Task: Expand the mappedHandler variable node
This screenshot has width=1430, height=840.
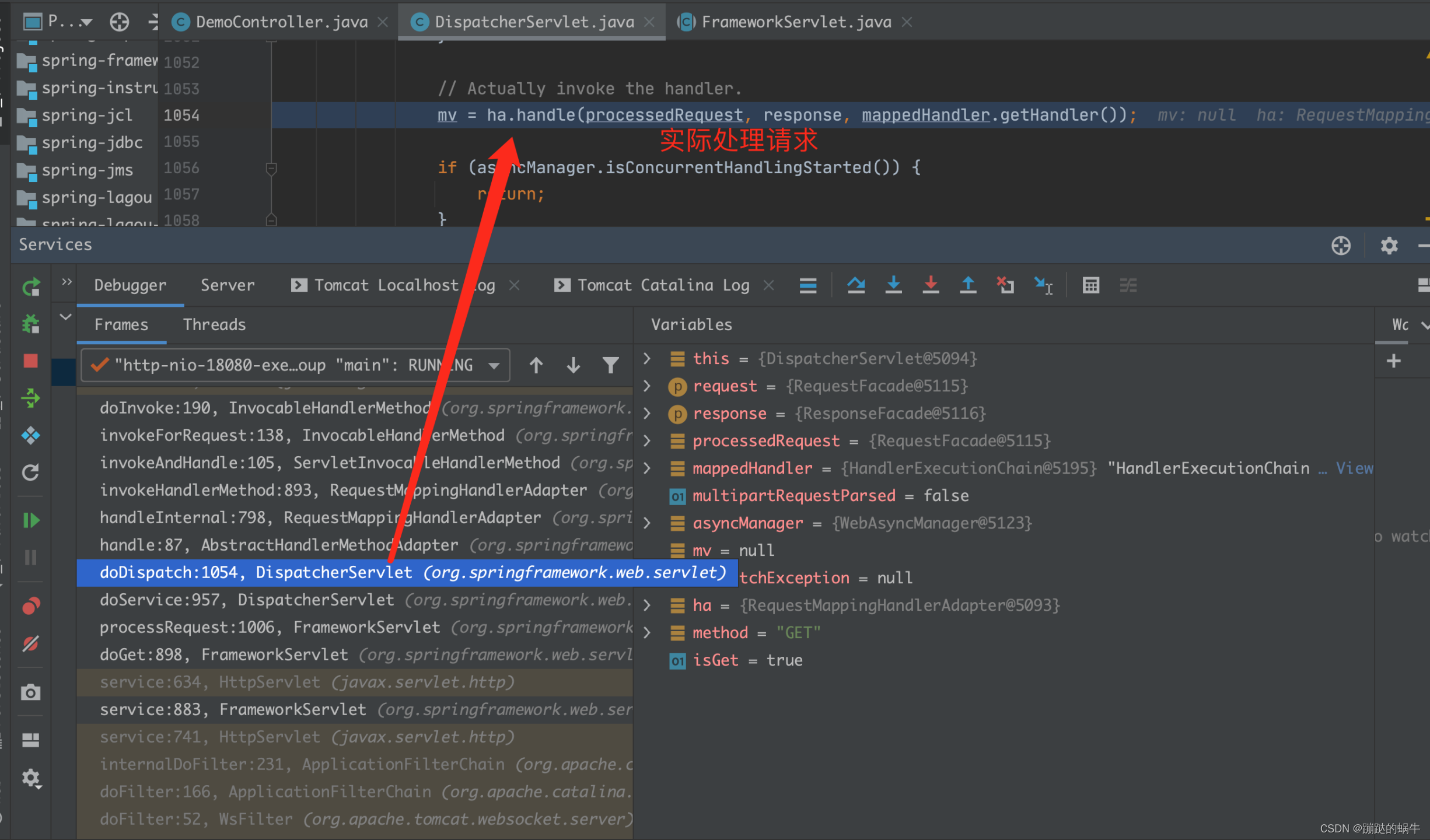Action: [647, 468]
